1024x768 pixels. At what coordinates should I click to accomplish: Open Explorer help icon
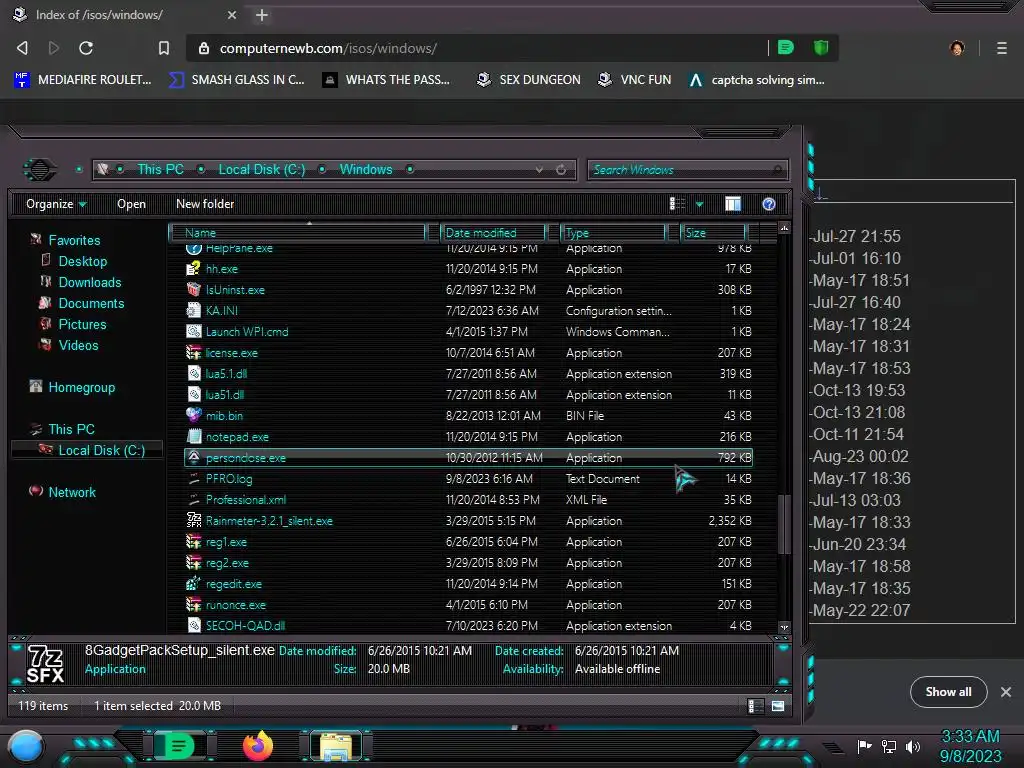(769, 204)
